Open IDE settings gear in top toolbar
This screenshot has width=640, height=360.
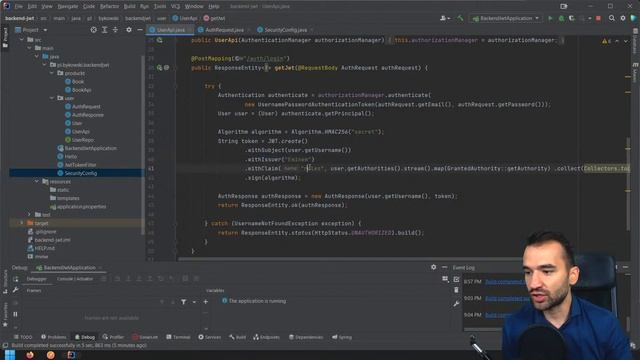point(623,18)
